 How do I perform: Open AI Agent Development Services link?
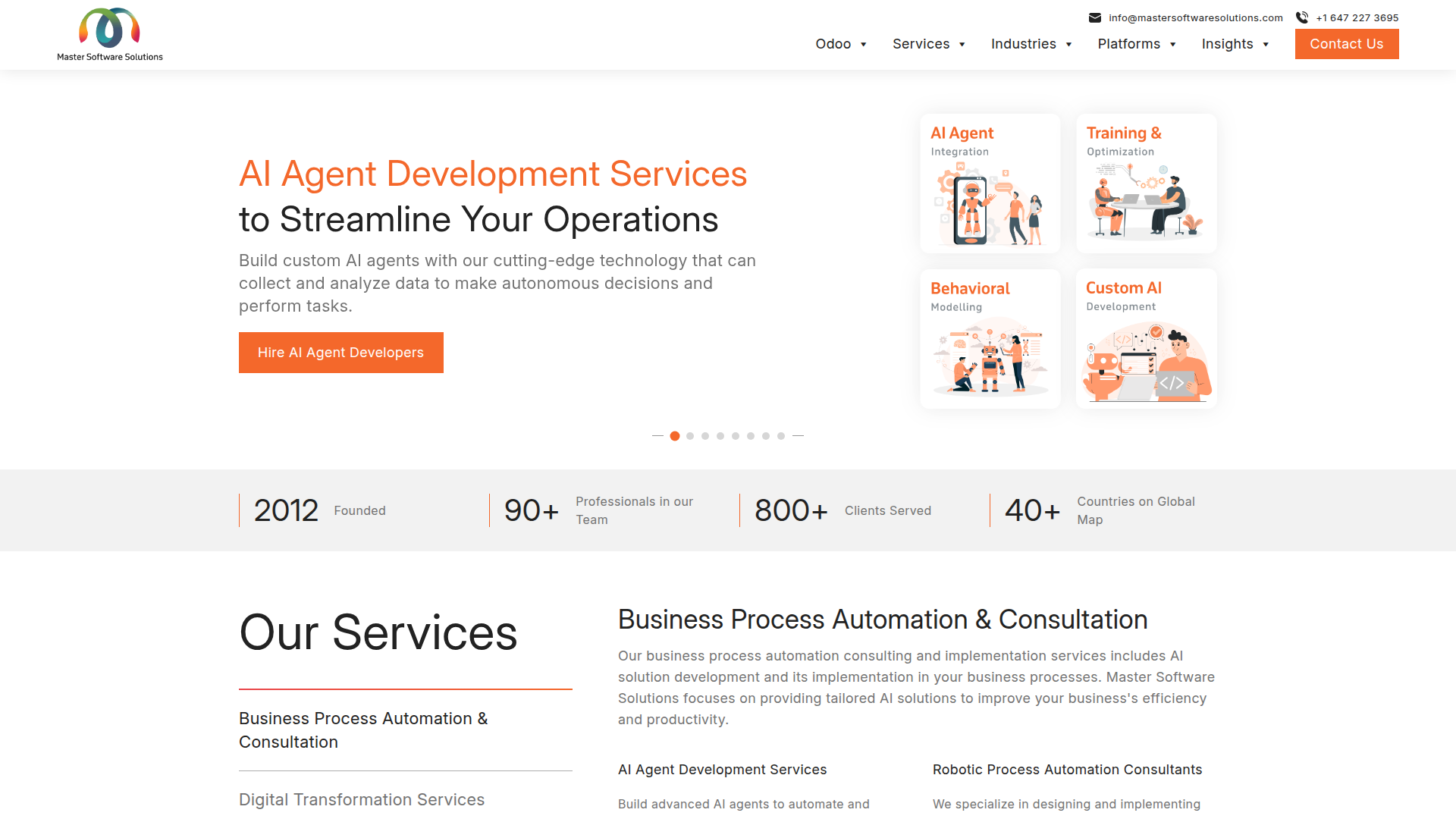click(x=722, y=770)
